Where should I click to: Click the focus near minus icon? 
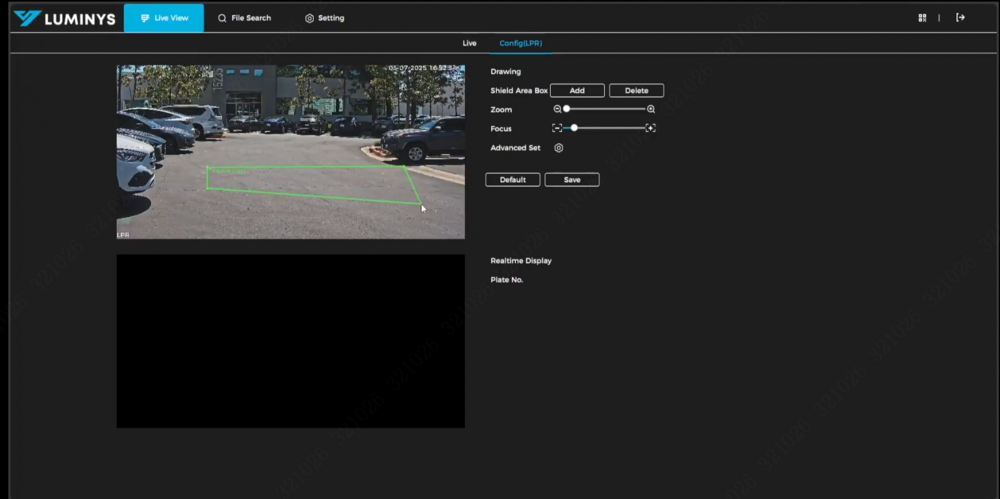(x=557, y=128)
